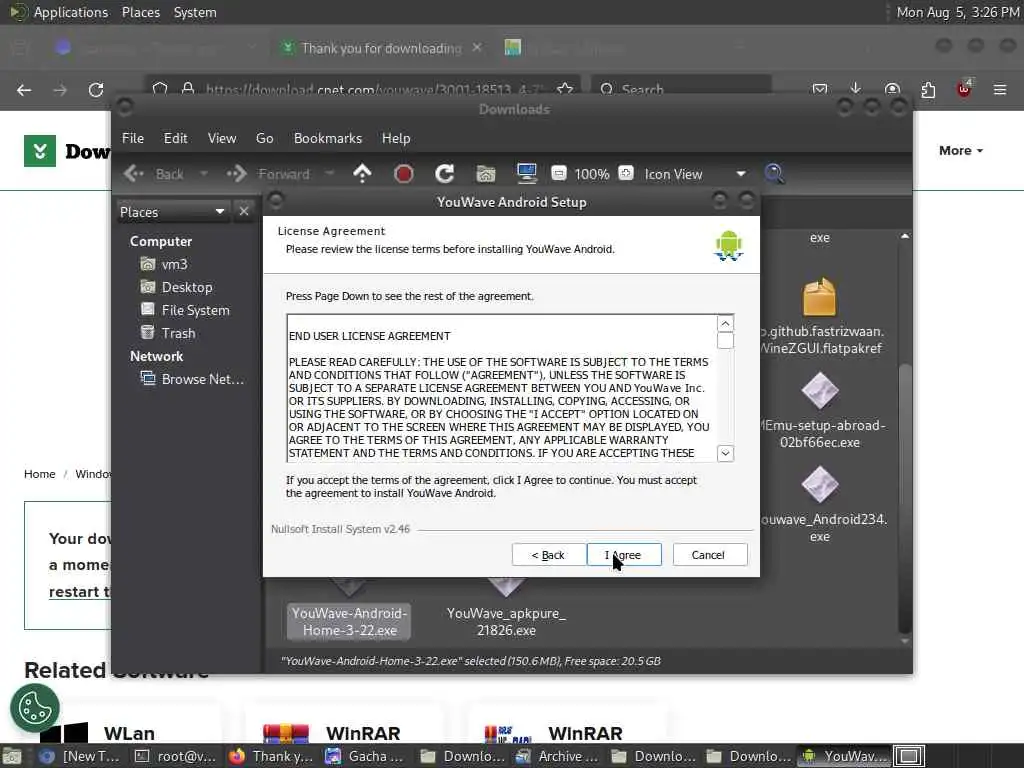The width and height of the screenshot is (1024, 768).
Task: Open Bookmarks menu in file manager
Action: pyautogui.click(x=328, y=138)
